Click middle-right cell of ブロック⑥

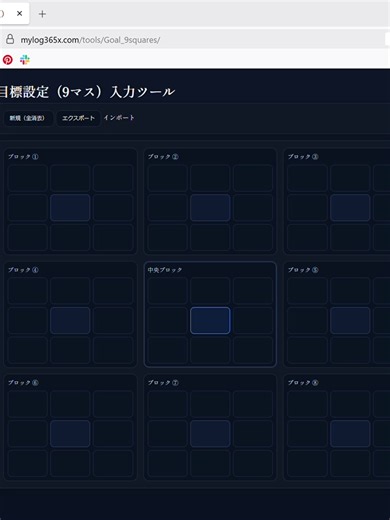point(113,433)
